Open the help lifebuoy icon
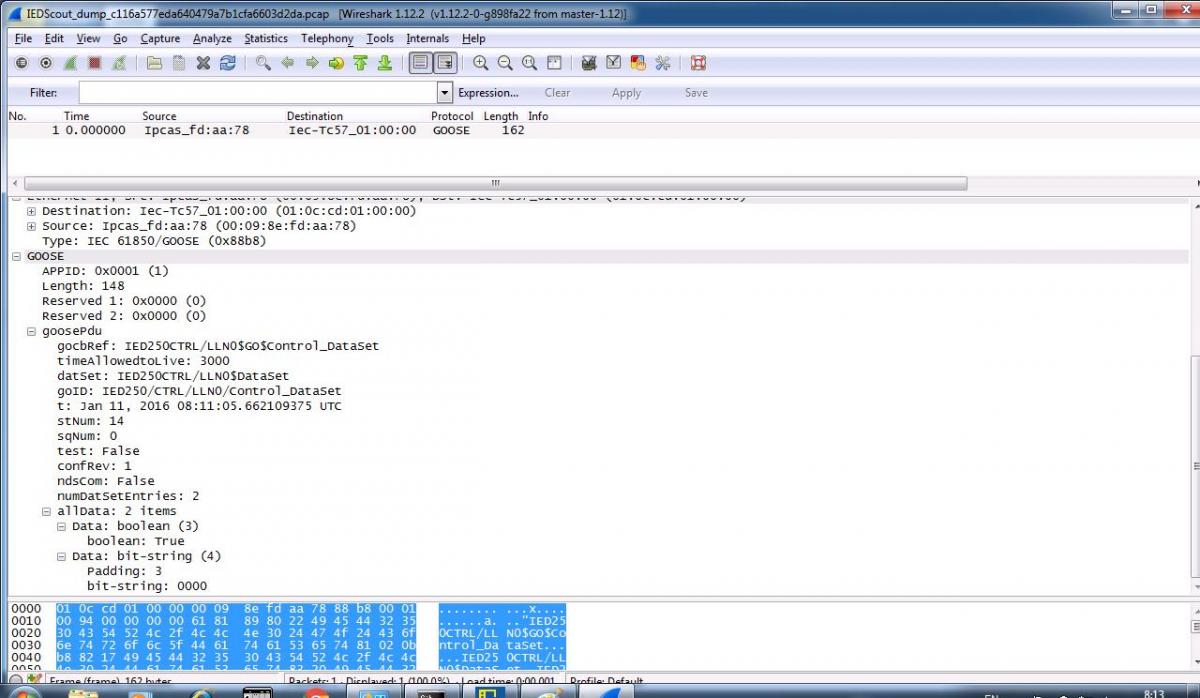Screen dimensions: 1200x698 (698, 63)
